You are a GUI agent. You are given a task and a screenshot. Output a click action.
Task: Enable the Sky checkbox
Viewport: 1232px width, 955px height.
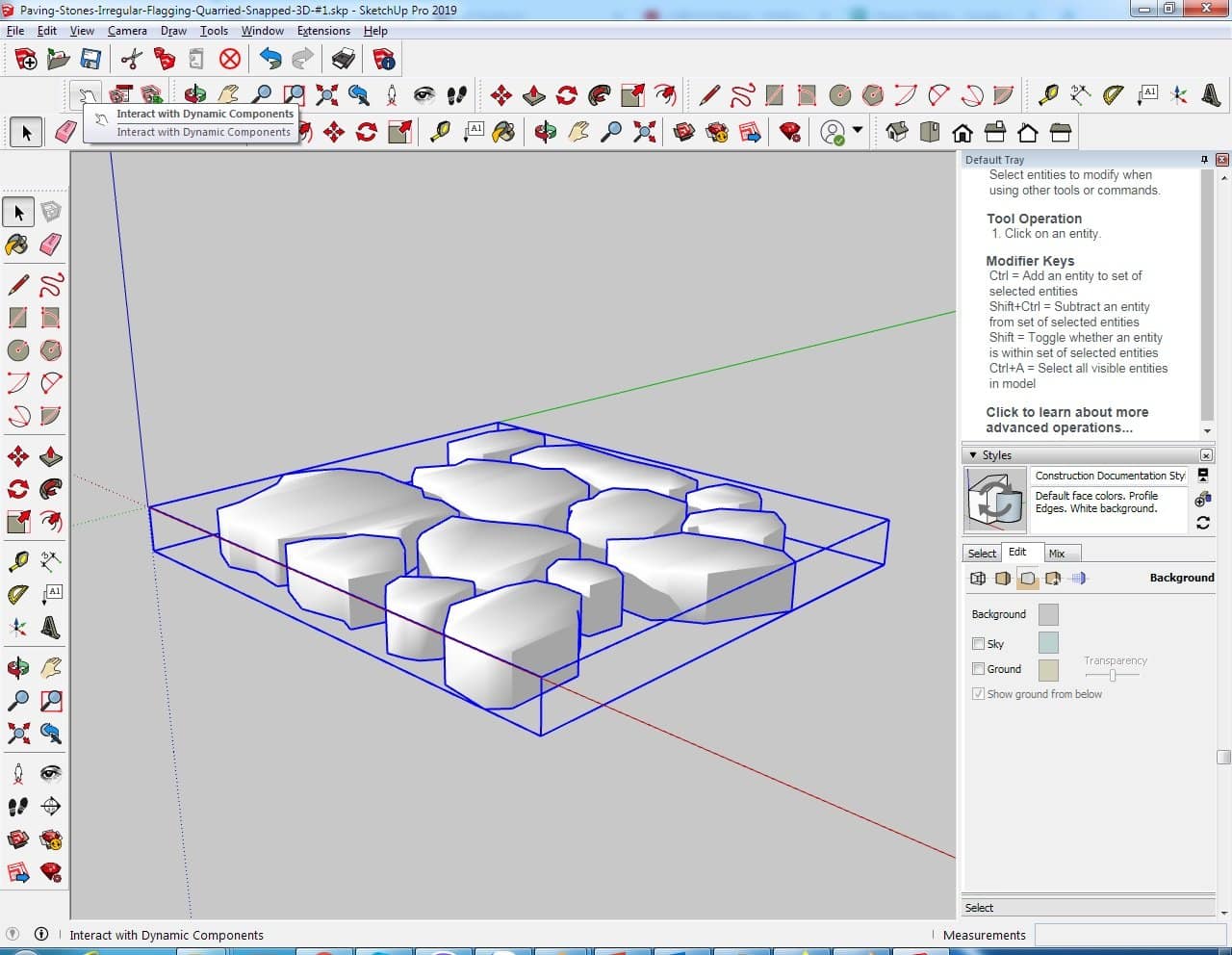[978, 643]
